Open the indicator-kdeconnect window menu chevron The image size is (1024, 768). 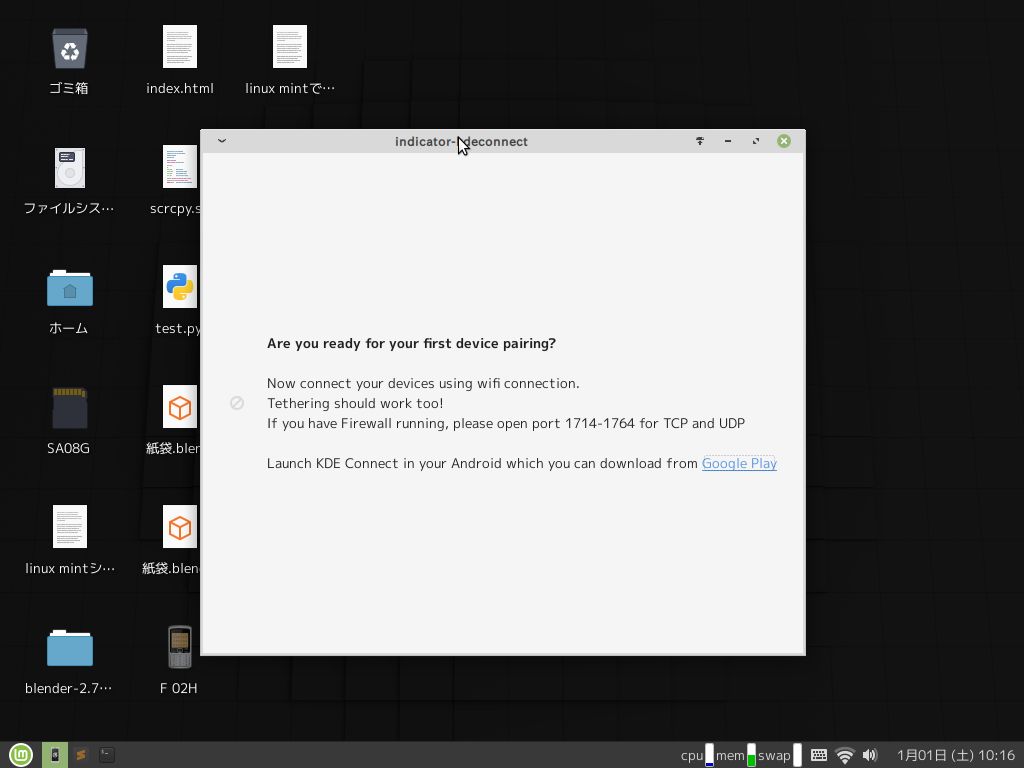[x=221, y=141]
